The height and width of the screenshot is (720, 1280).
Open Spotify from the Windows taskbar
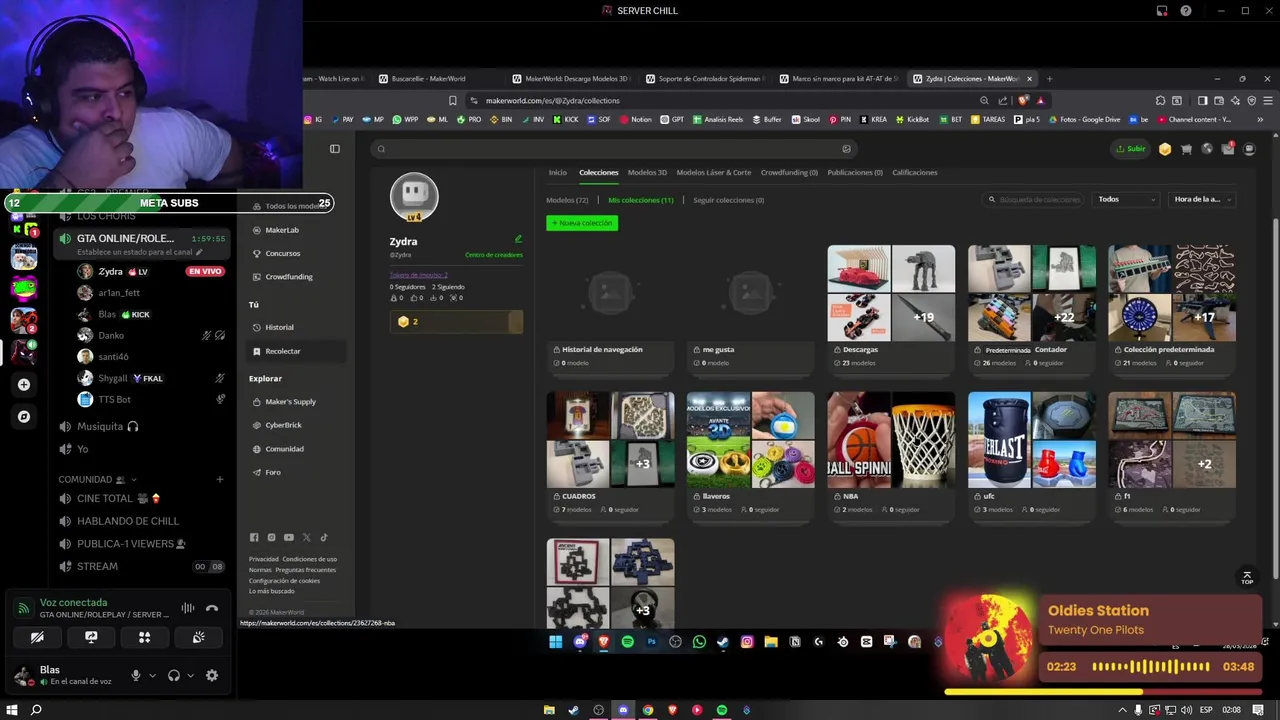tap(722, 710)
